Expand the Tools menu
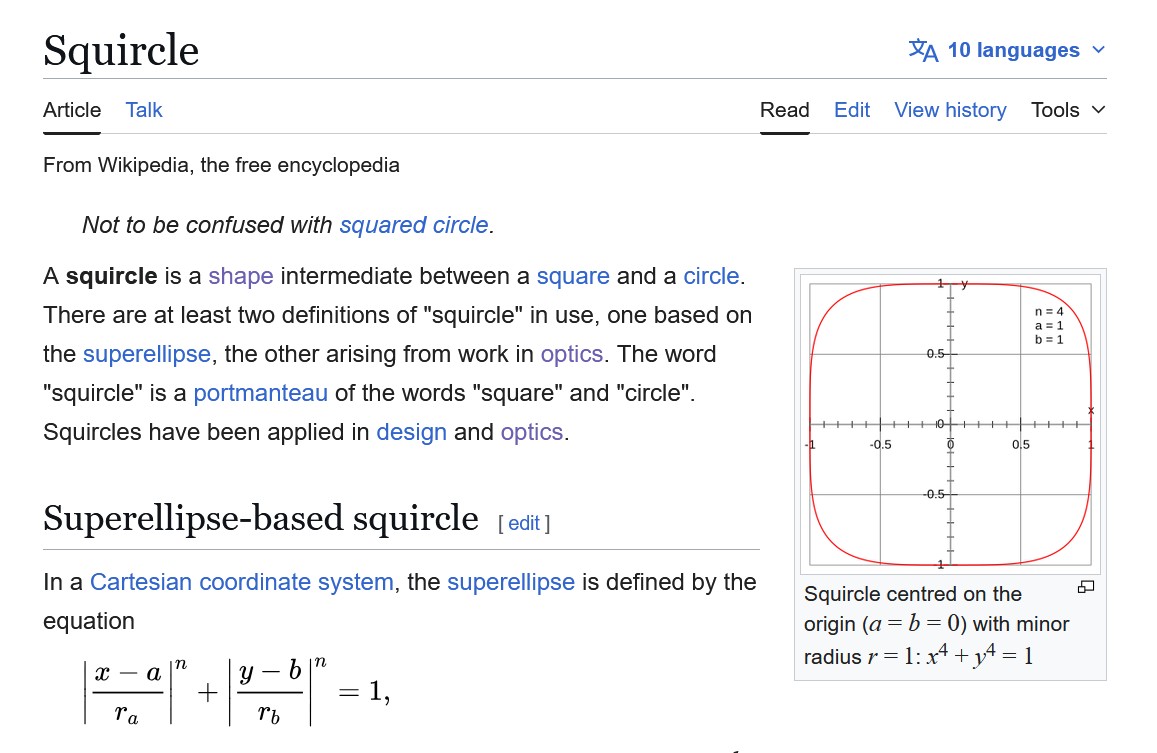Image resolution: width=1157 pixels, height=753 pixels. [x=1068, y=110]
